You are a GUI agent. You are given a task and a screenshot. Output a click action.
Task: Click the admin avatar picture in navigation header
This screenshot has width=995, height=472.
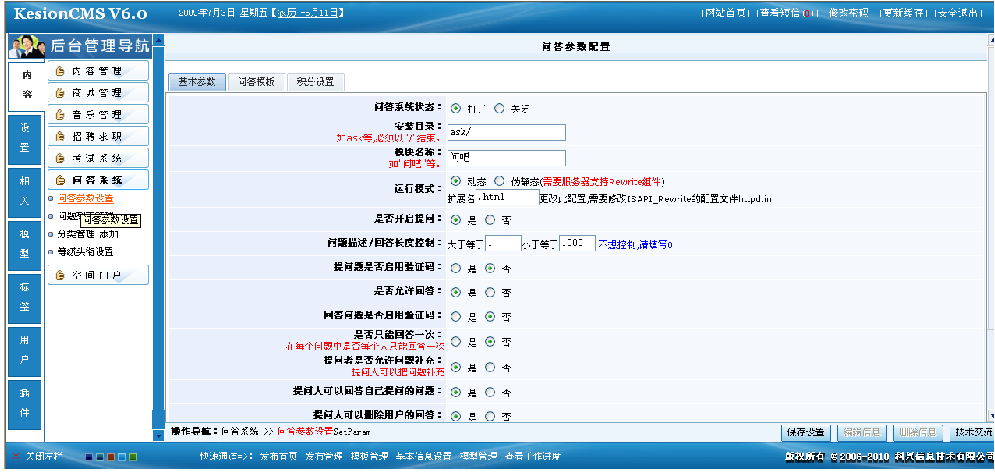pos(27,47)
